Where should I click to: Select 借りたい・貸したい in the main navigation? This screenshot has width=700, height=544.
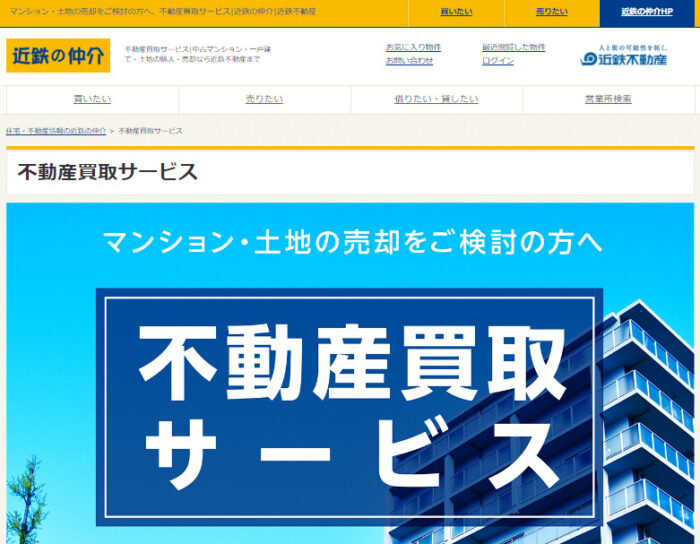(x=436, y=99)
